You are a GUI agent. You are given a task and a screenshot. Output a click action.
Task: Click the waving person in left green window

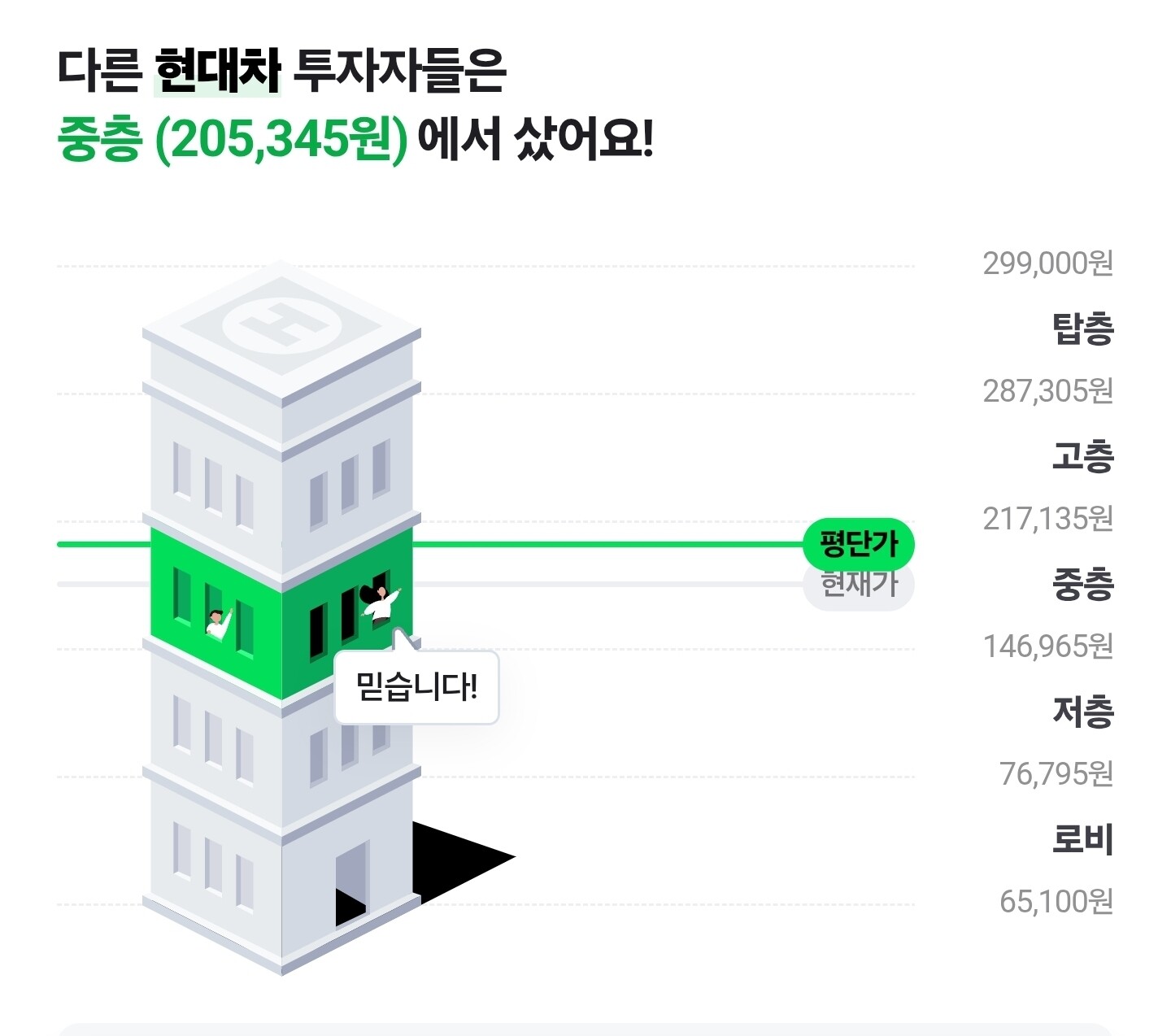pos(218,623)
